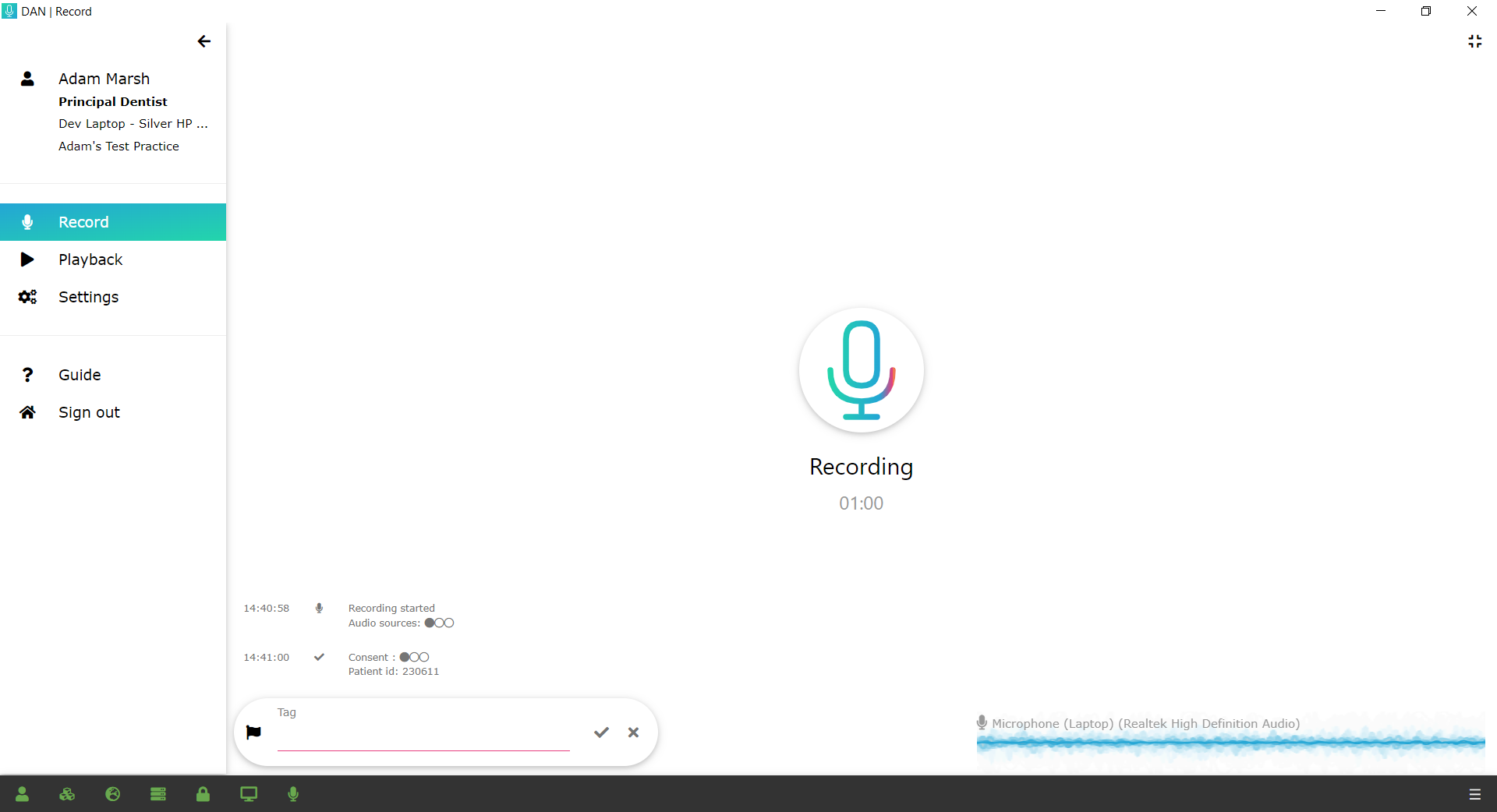Cancel the tag with the X icon
Screen dimensions: 1497x812
633,733
